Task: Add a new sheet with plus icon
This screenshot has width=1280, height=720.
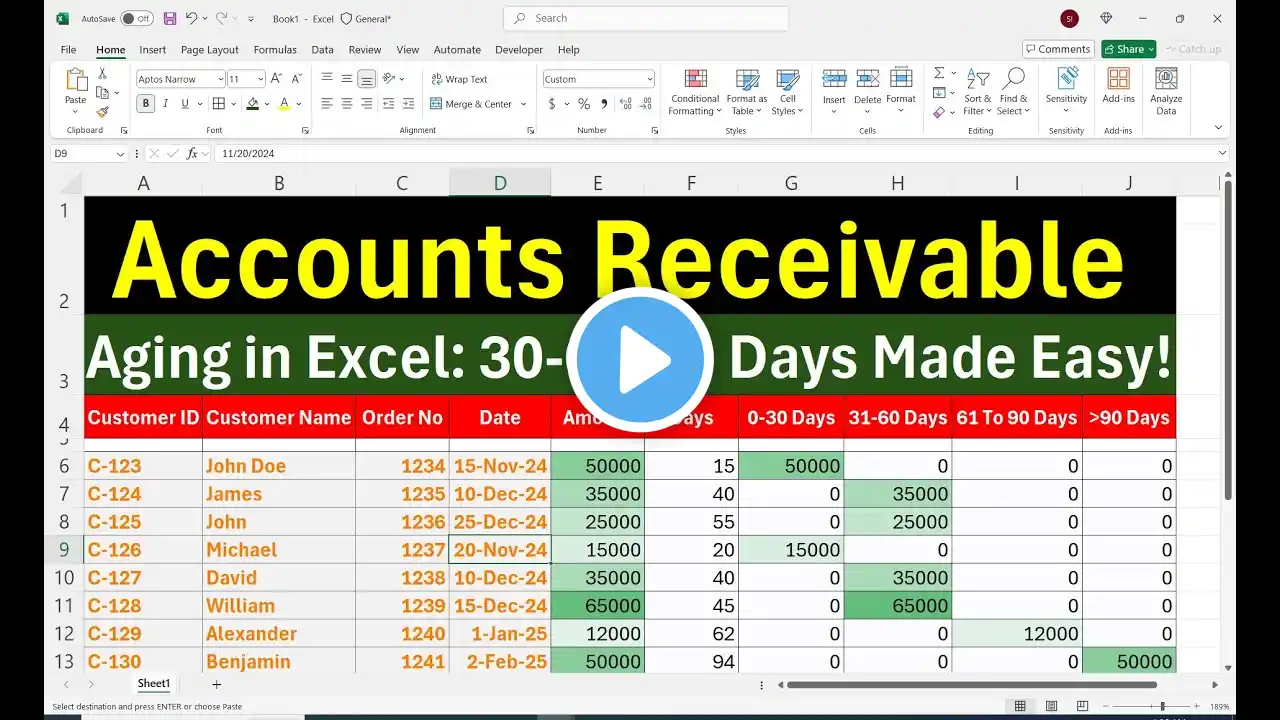Action: point(216,684)
